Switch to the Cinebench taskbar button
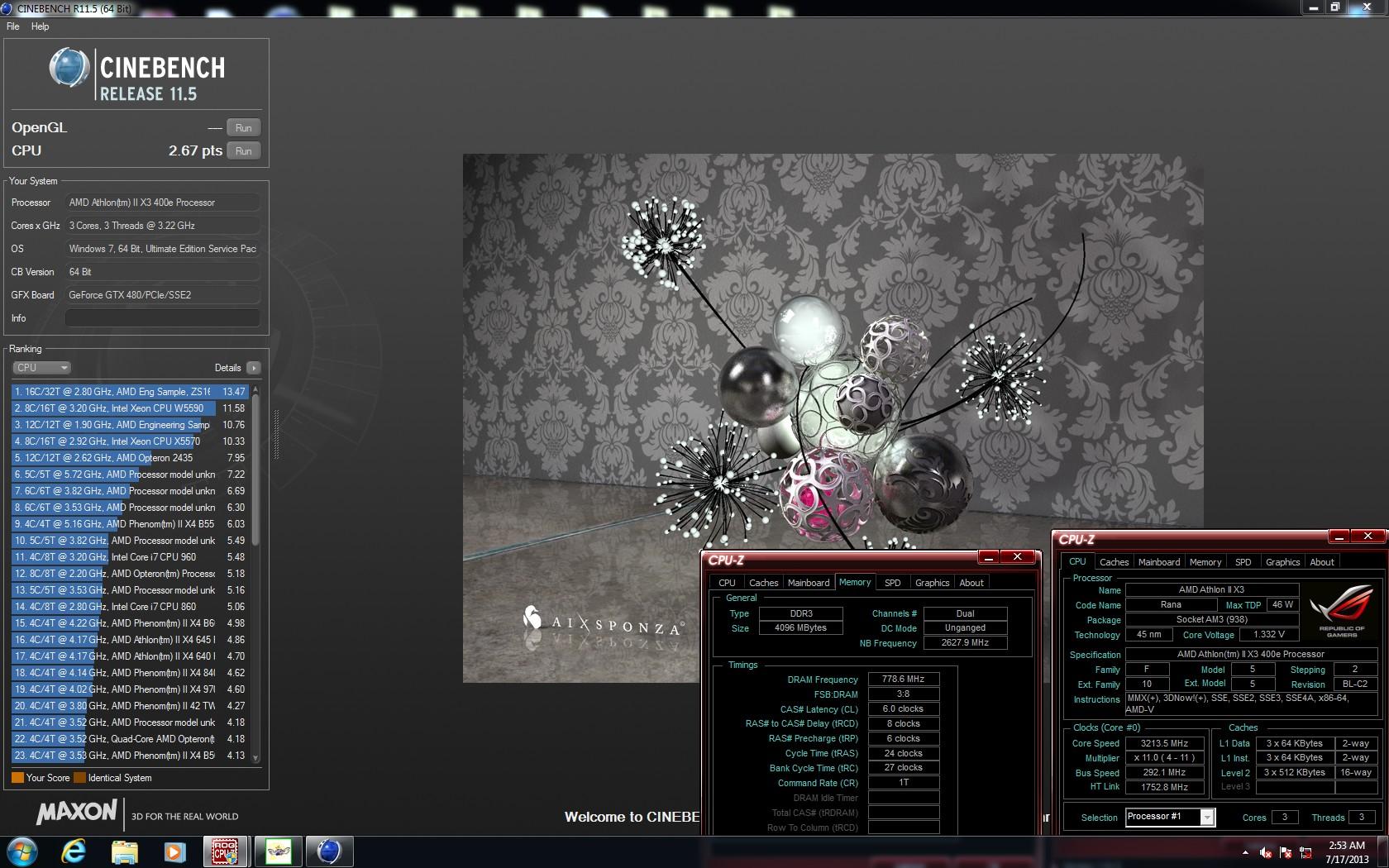 (x=329, y=851)
